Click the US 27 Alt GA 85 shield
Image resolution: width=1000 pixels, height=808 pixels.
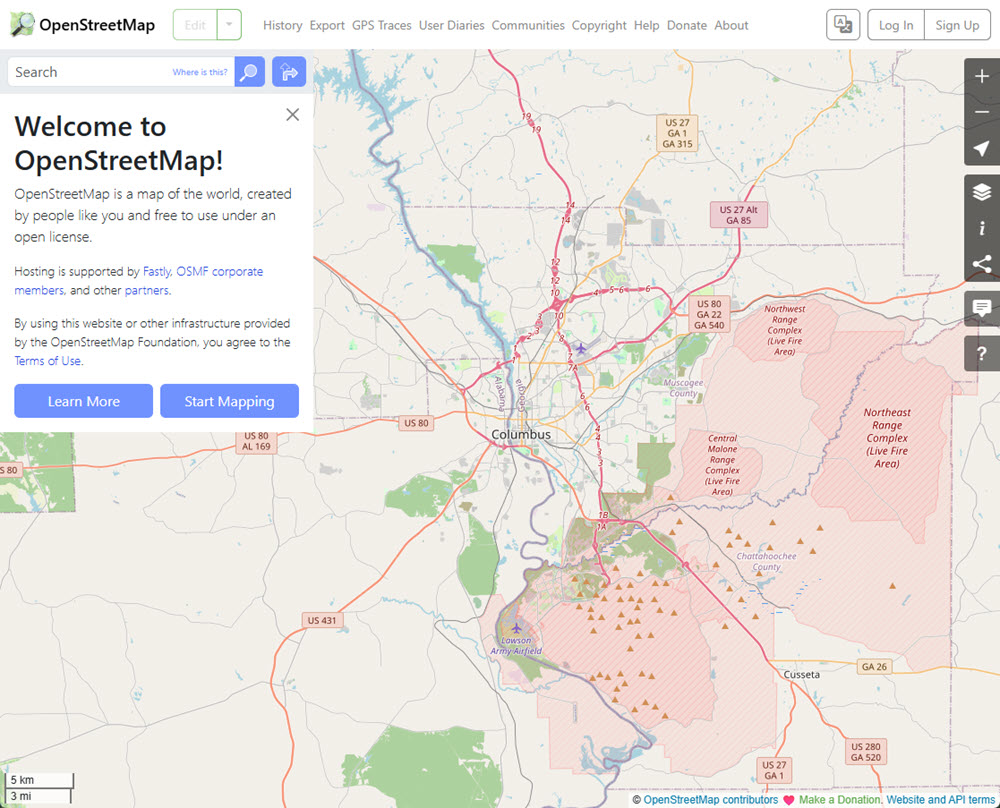[739, 215]
